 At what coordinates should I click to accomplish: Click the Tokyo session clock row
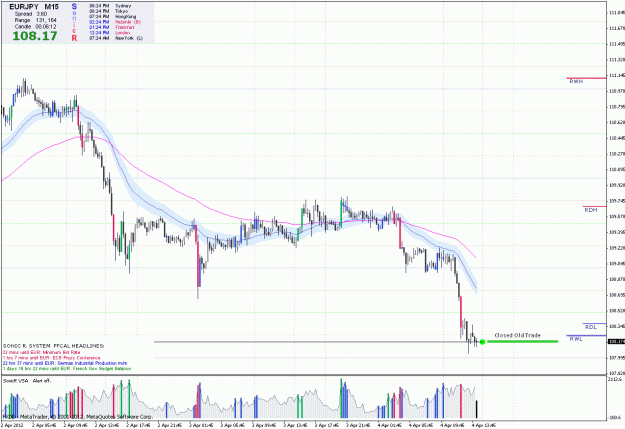tap(108, 11)
